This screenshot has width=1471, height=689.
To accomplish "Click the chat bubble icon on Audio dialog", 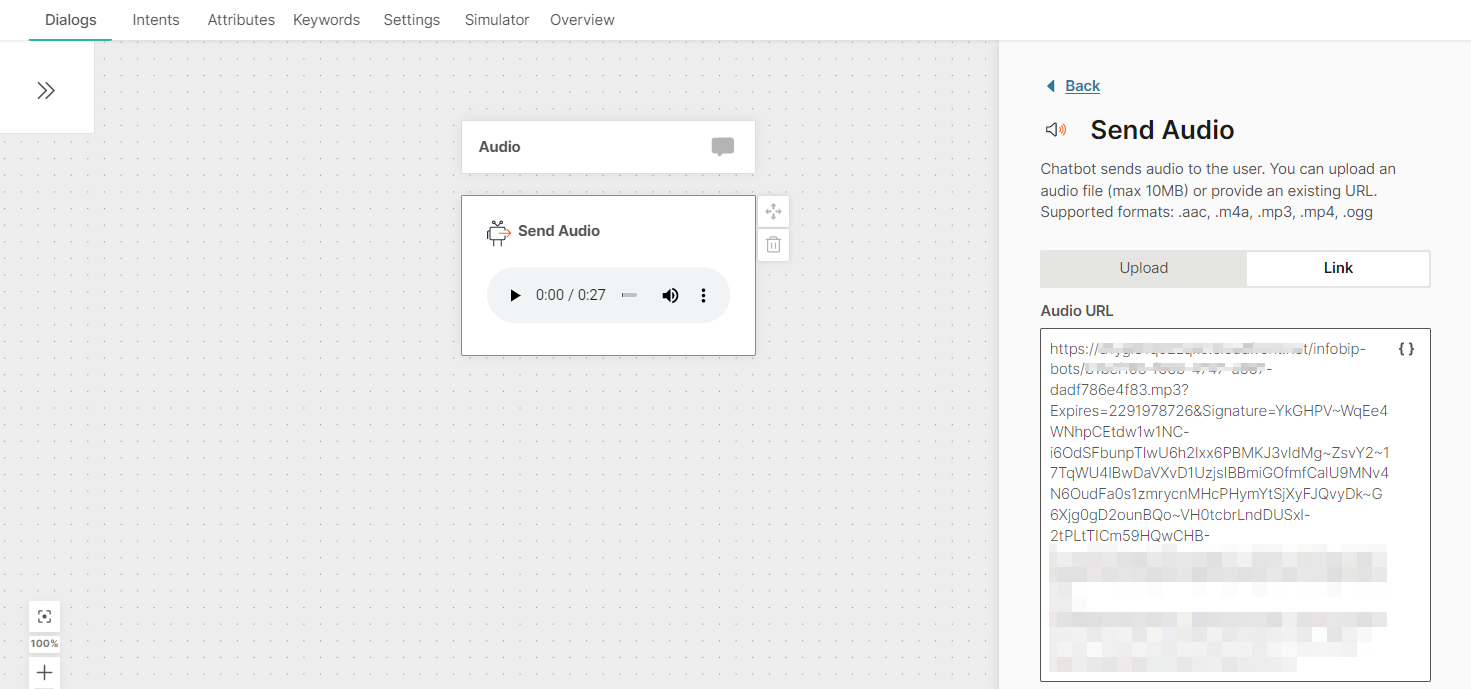I will pos(722,147).
